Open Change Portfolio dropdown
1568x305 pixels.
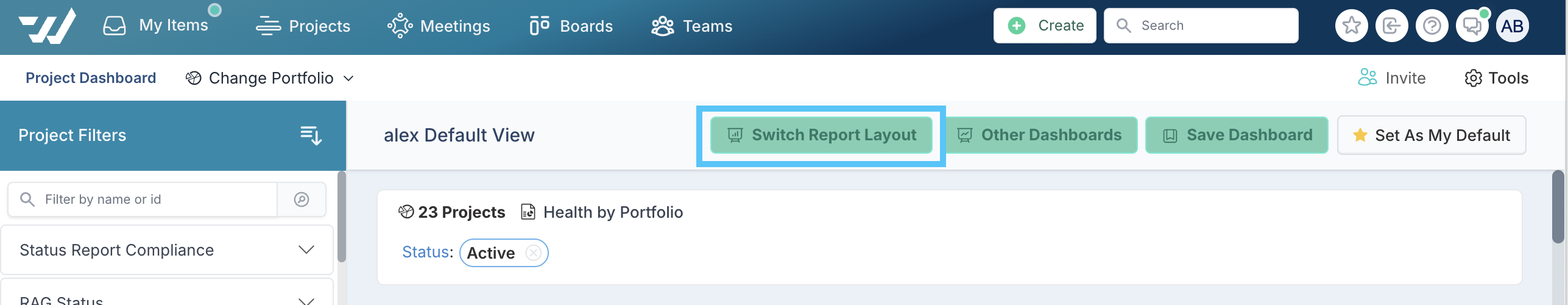click(x=270, y=78)
